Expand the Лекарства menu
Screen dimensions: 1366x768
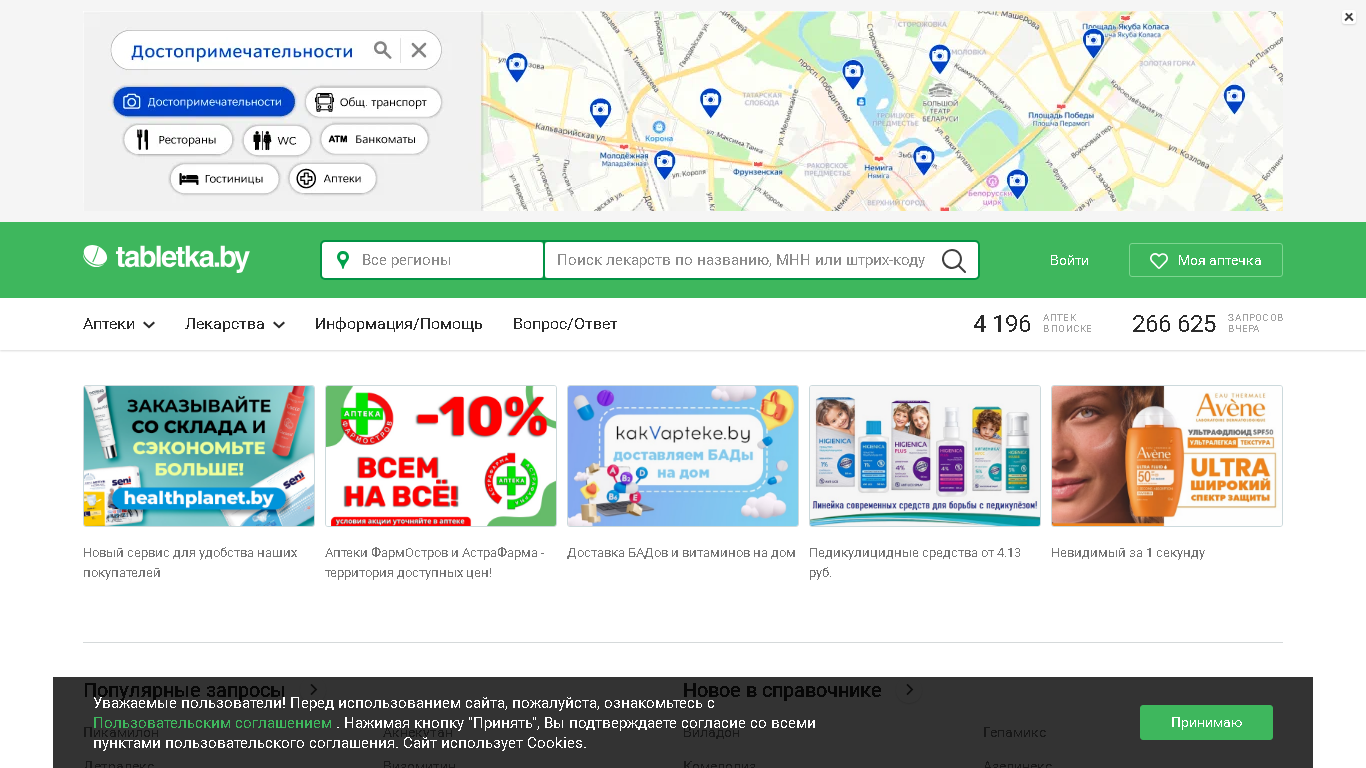tap(235, 324)
